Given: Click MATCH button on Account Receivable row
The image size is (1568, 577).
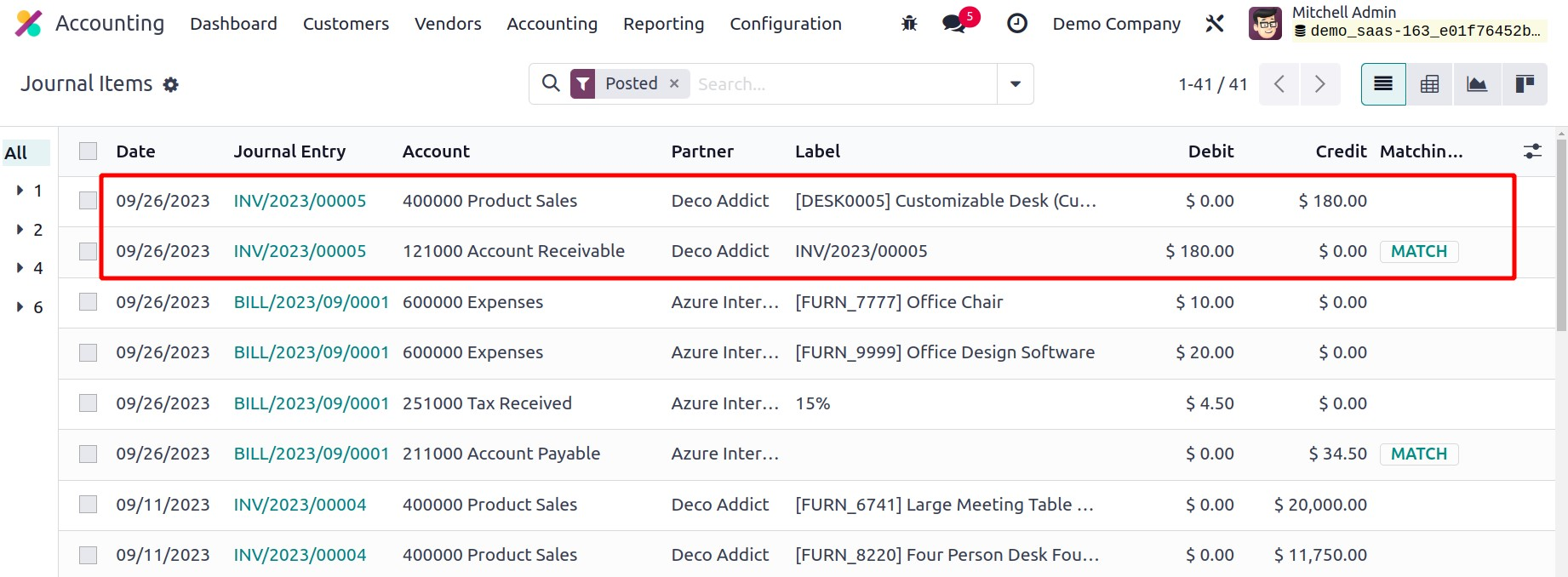Looking at the screenshot, I should tap(1418, 252).
